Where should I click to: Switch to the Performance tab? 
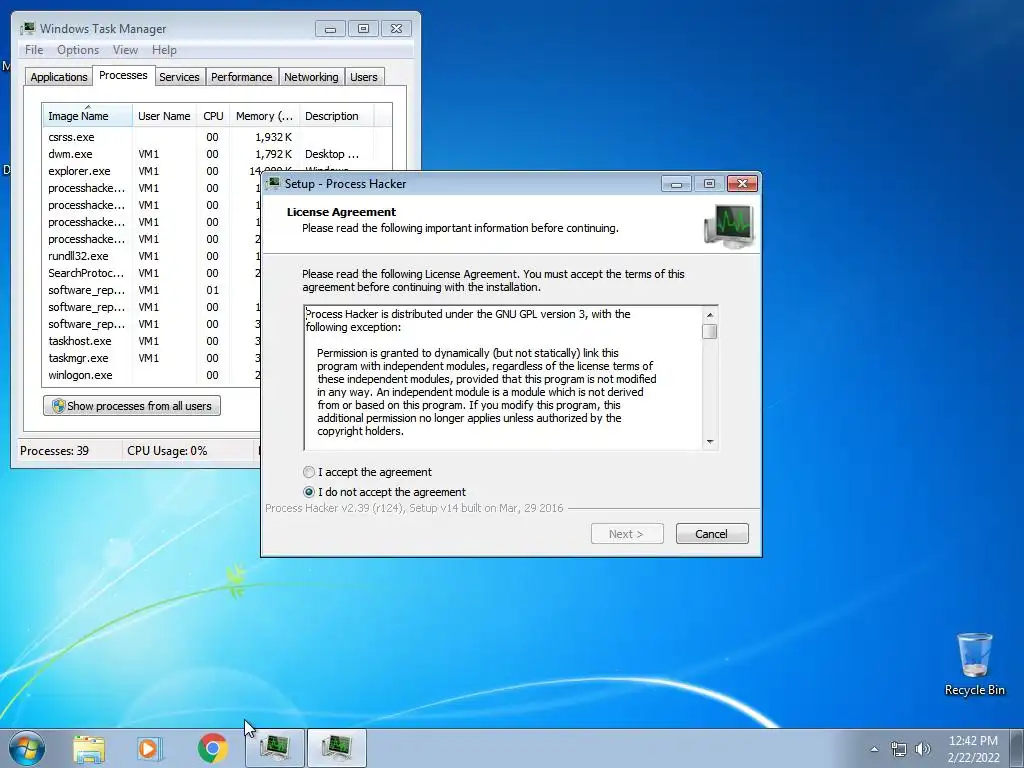coord(241,77)
